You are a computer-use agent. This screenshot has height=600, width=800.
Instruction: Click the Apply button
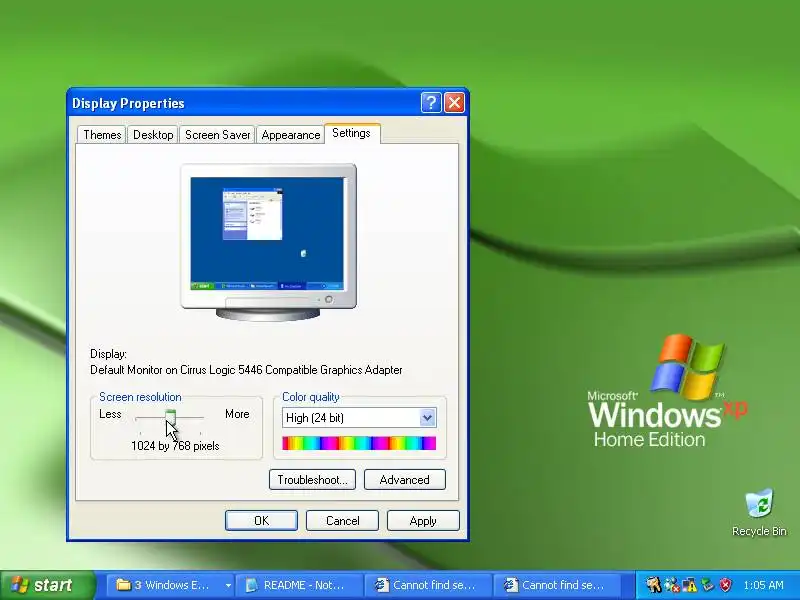[423, 520]
